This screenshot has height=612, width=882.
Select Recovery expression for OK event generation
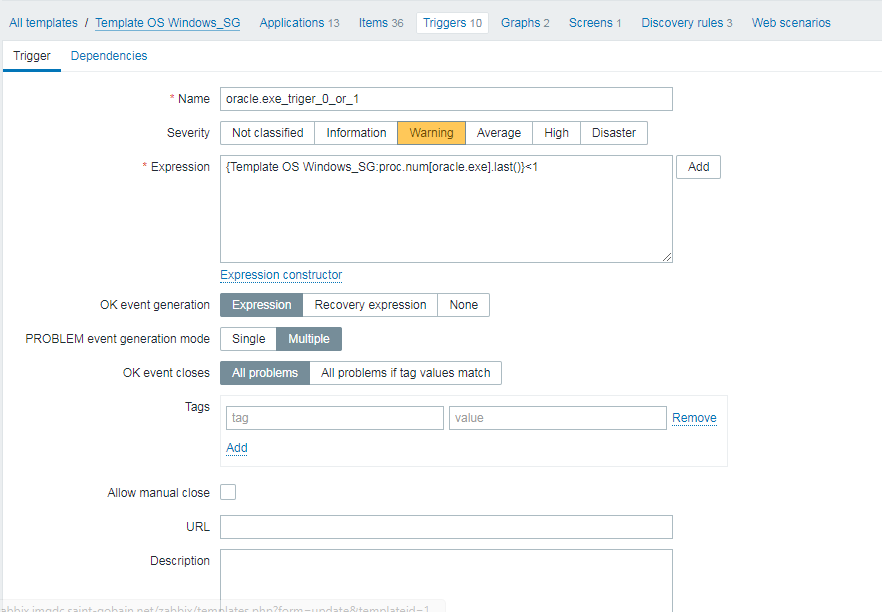coord(370,305)
